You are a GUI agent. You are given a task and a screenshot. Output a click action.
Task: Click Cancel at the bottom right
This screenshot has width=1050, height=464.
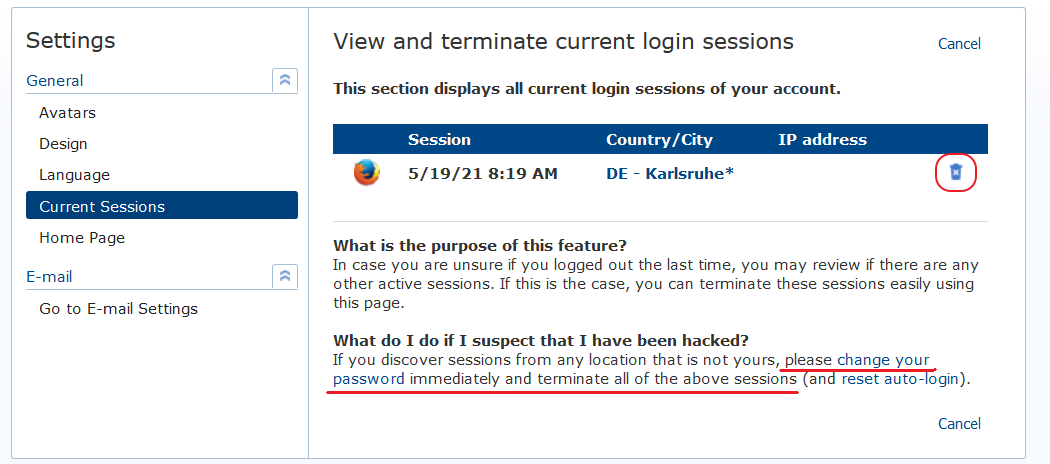point(959,424)
